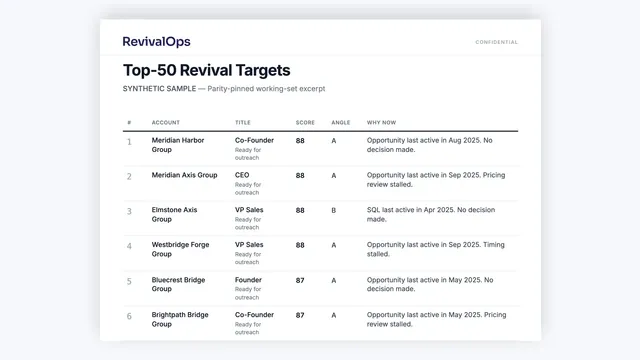The image size is (640, 360).
Task: Click row number 4
Action: [129, 246]
